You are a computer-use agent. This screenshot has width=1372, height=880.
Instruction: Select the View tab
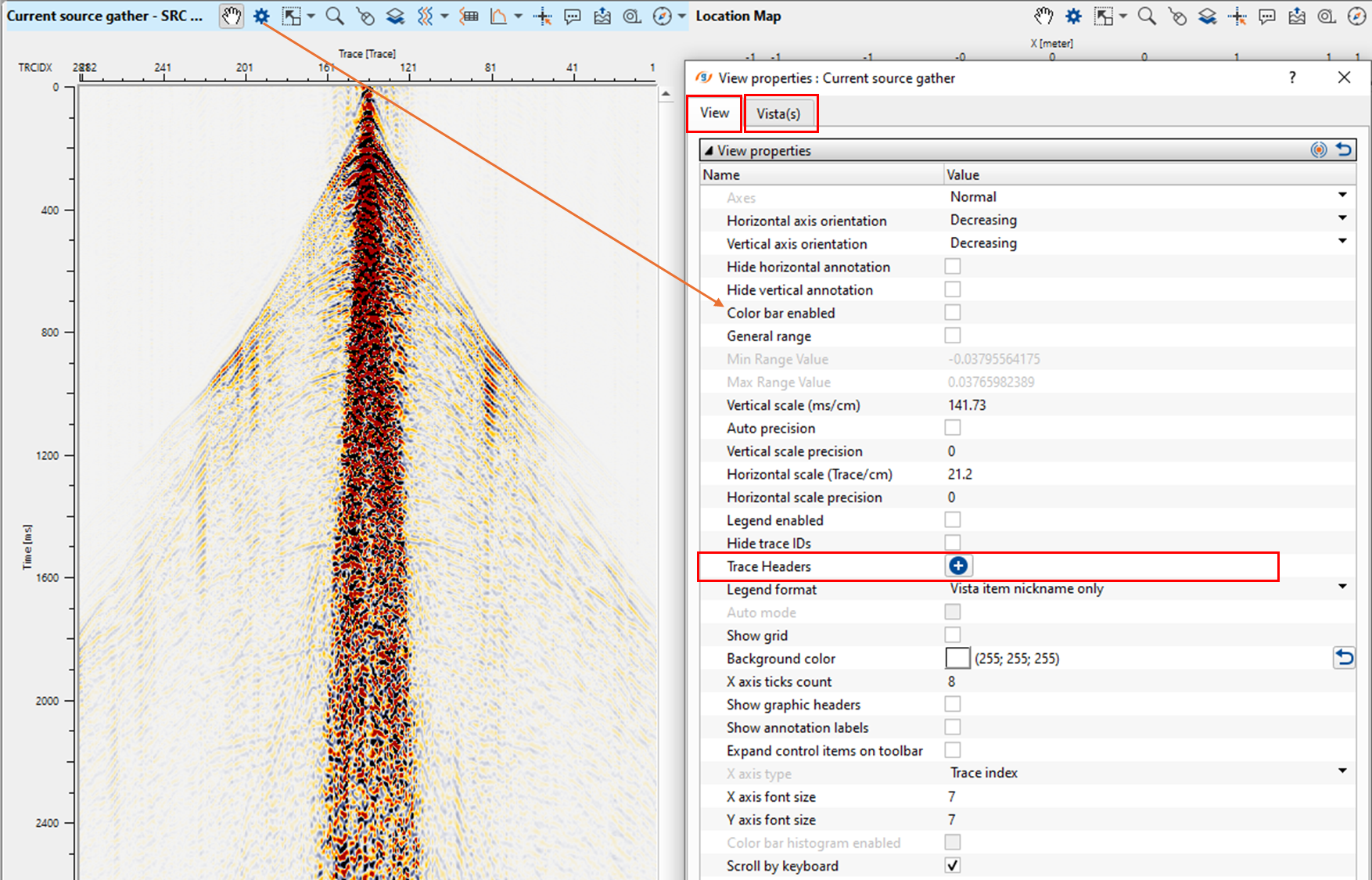click(714, 113)
